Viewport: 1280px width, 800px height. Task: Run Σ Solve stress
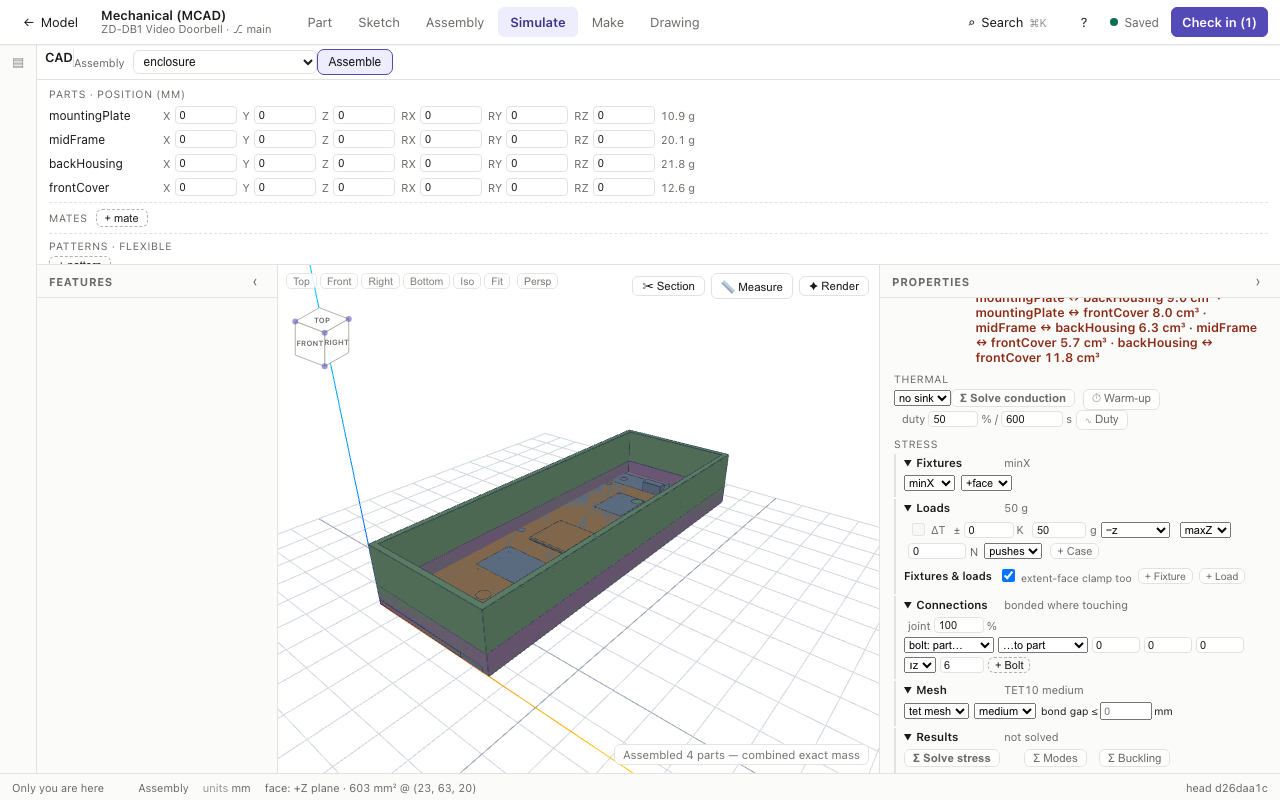(952, 758)
